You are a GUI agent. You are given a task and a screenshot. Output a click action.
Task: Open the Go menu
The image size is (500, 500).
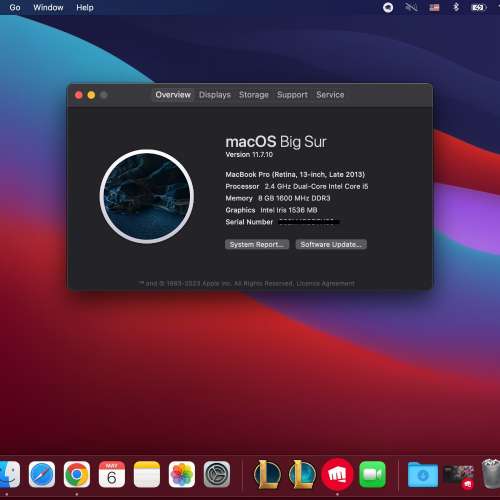[15, 7]
